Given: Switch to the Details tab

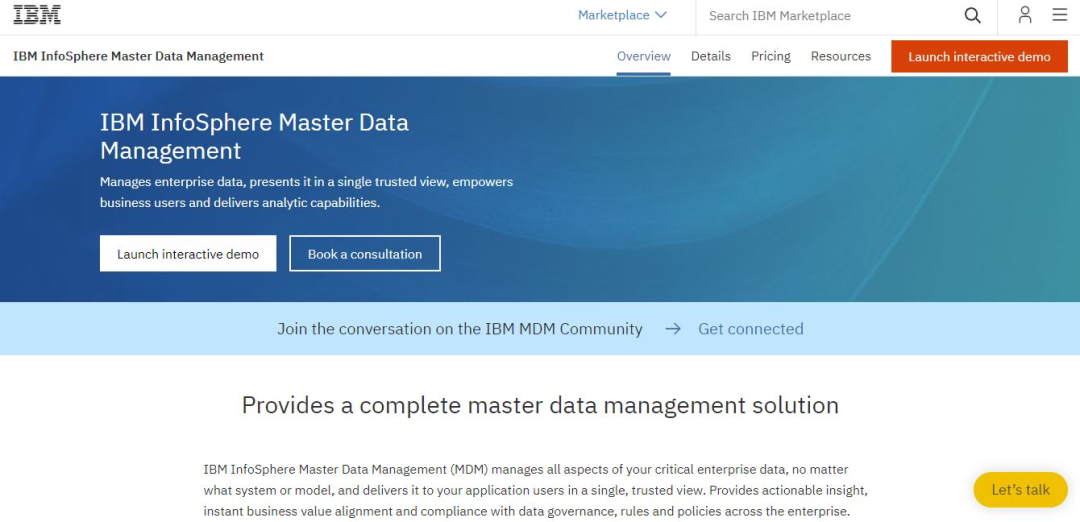Looking at the screenshot, I should tap(711, 56).
